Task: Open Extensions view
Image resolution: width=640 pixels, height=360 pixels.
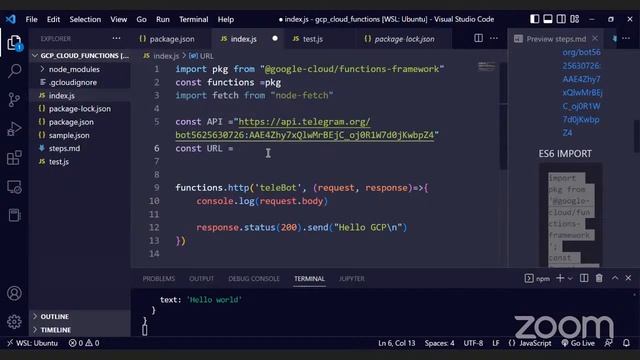Action: pyautogui.click(x=14, y=157)
